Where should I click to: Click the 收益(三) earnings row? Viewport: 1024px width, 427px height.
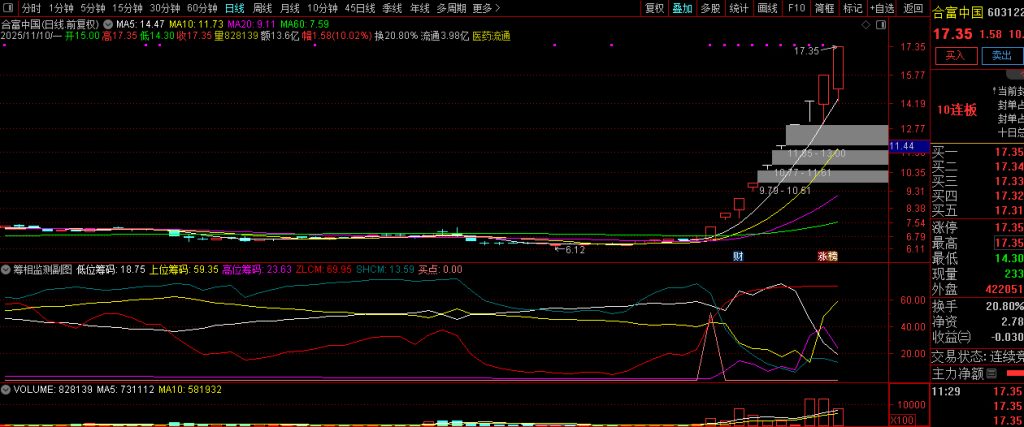coord(978,338)
